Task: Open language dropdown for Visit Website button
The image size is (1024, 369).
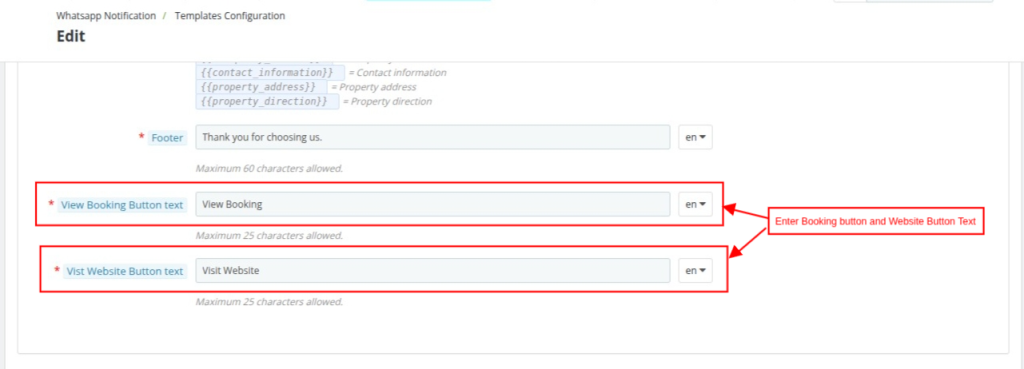Action: 696,270
